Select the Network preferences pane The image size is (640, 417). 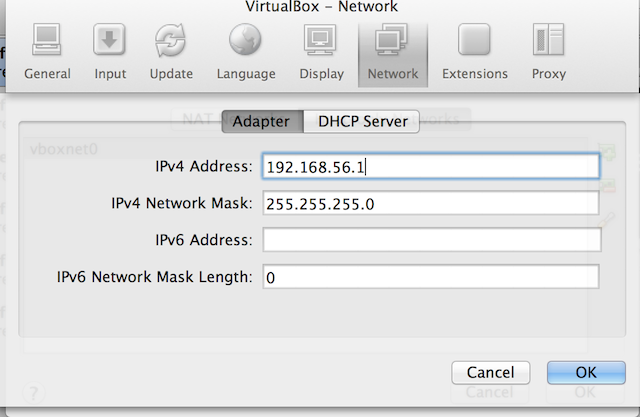tap(393, 55)
